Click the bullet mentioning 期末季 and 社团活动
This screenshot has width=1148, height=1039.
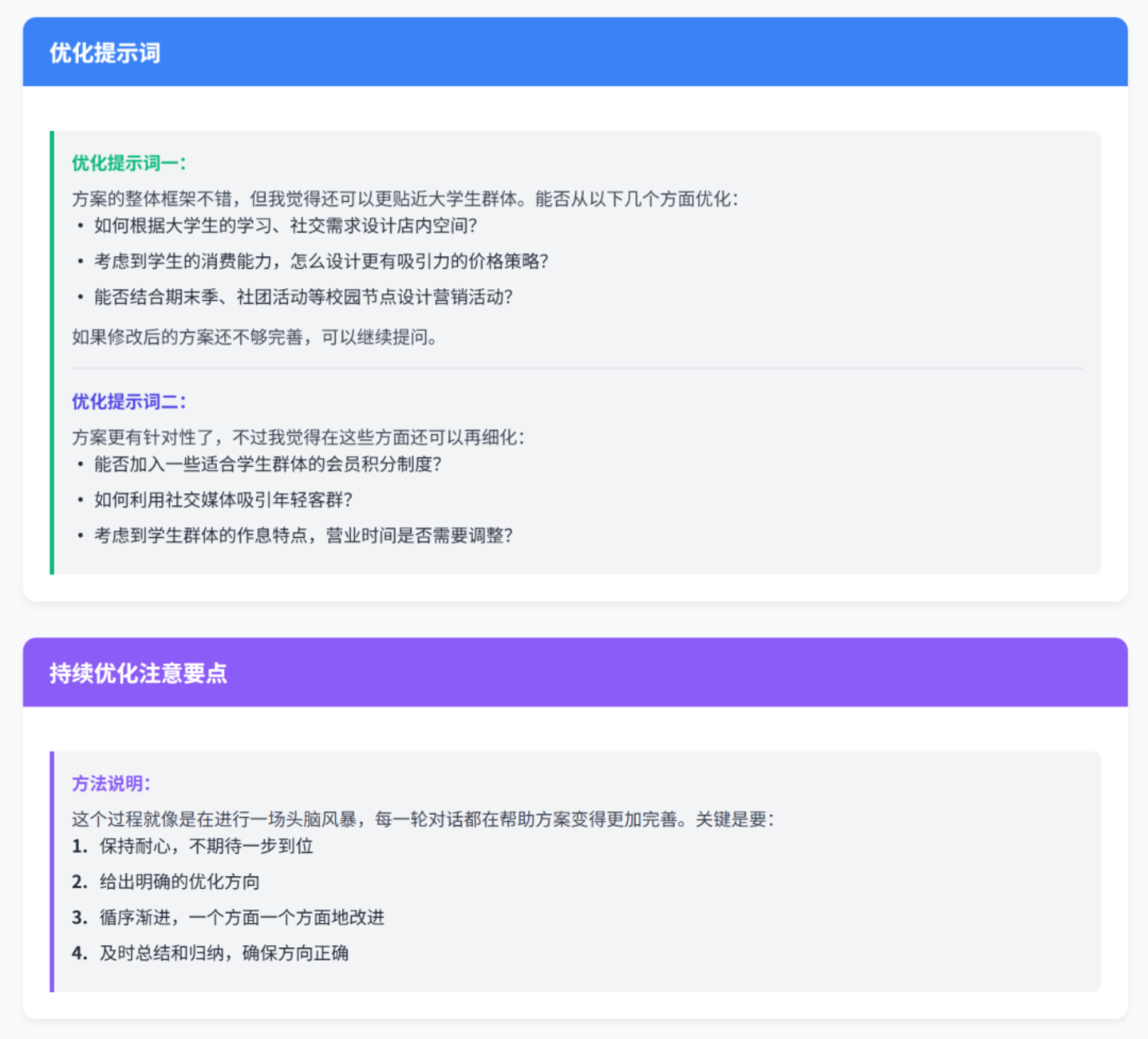(x=303, y=297)
